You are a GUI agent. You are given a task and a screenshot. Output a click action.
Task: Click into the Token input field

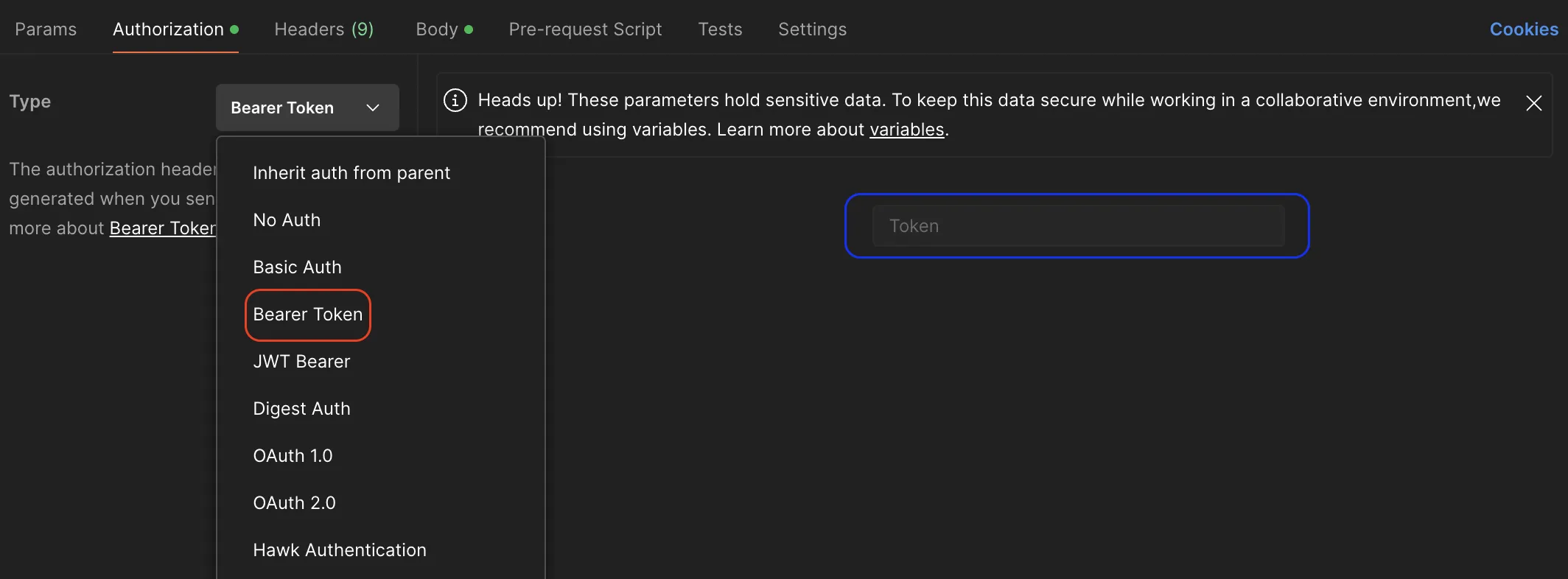click(1077, 226)
